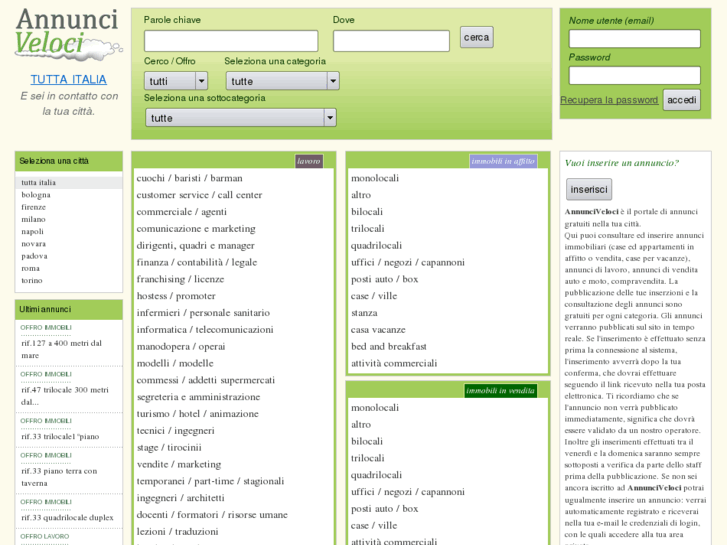This screenshot has width=727, height=545.
Task: Open casa vacanze category
Action: point(378,329)
